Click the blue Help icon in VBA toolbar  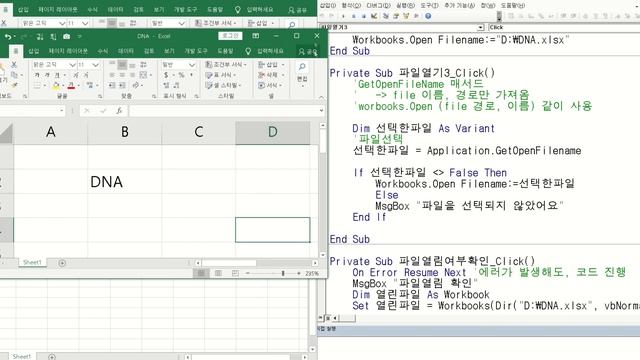428,16
